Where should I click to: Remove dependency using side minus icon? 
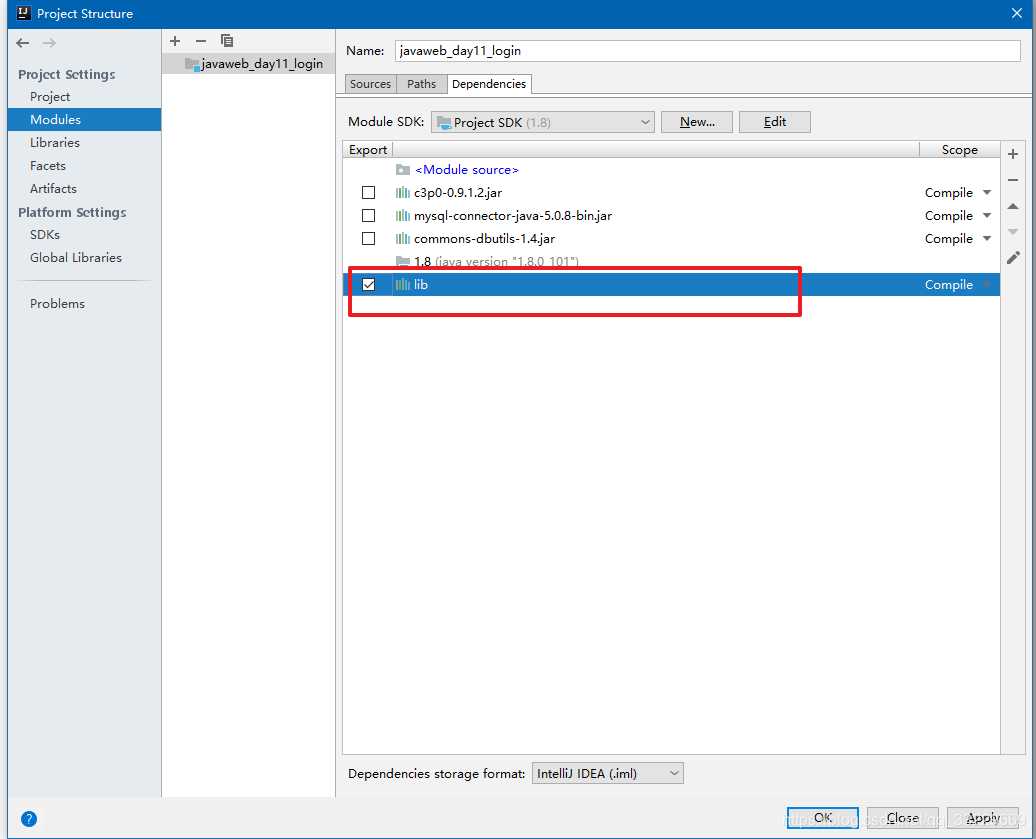1012,180
